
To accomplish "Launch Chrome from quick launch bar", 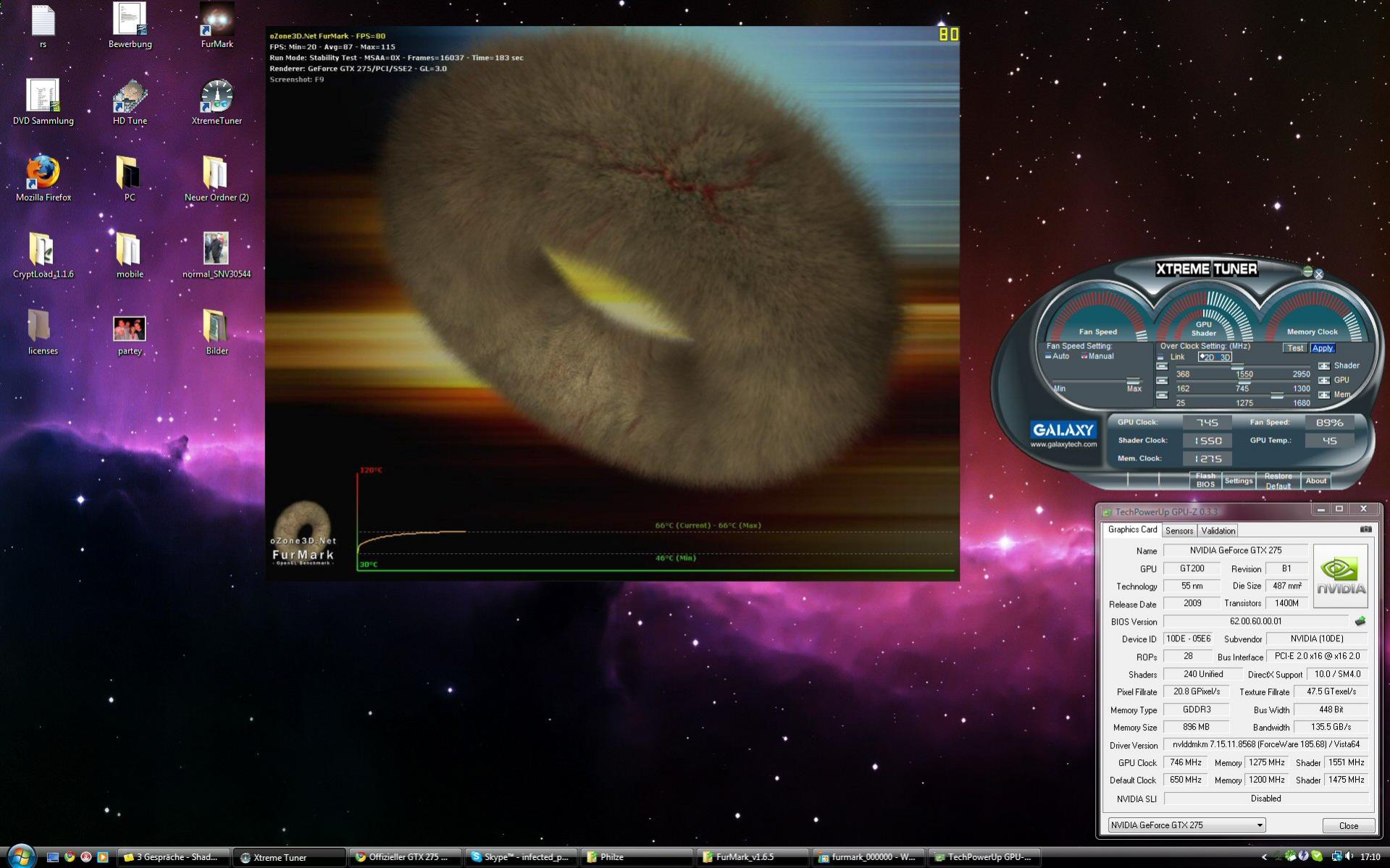I will point(70,857).
